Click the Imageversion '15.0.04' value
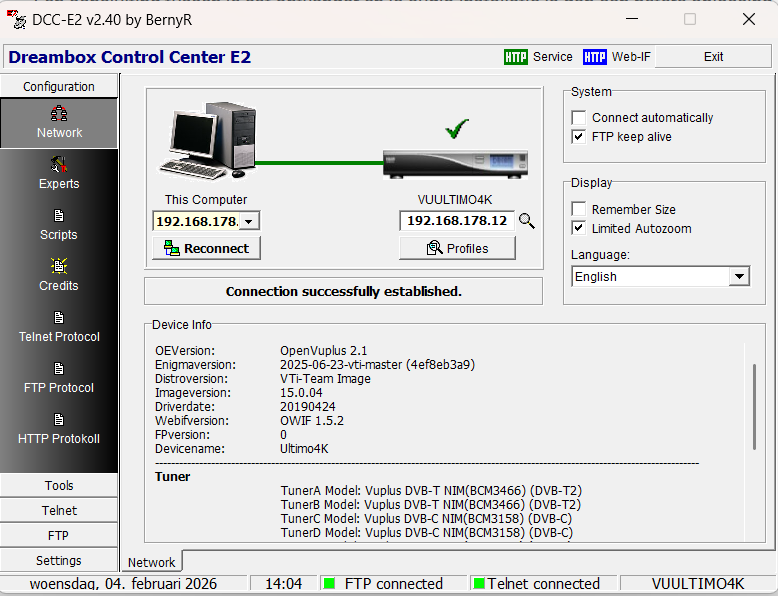 pos(301,393)
